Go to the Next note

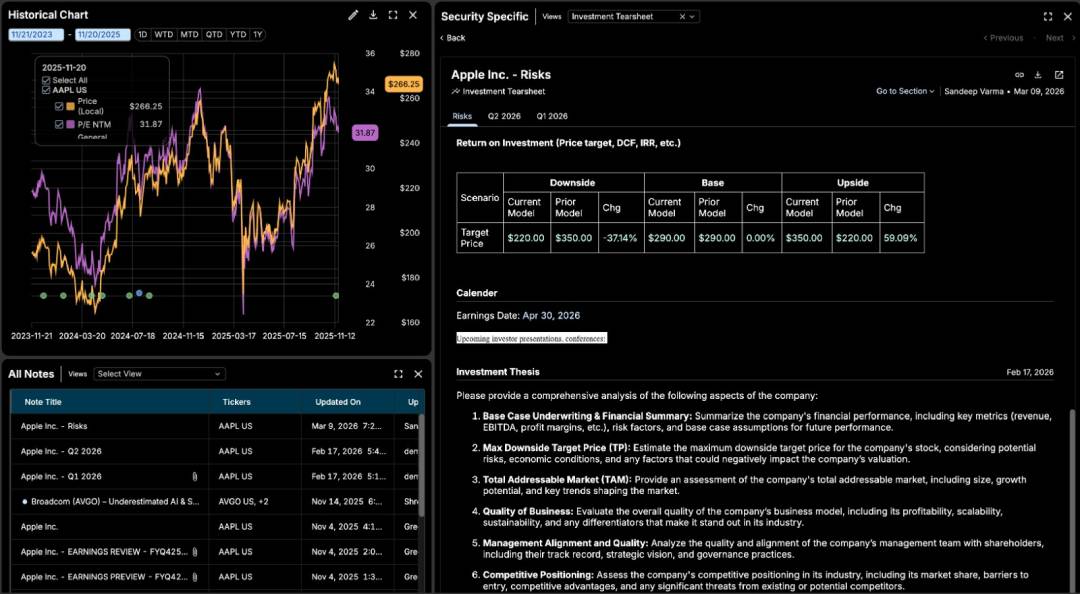1059,38
